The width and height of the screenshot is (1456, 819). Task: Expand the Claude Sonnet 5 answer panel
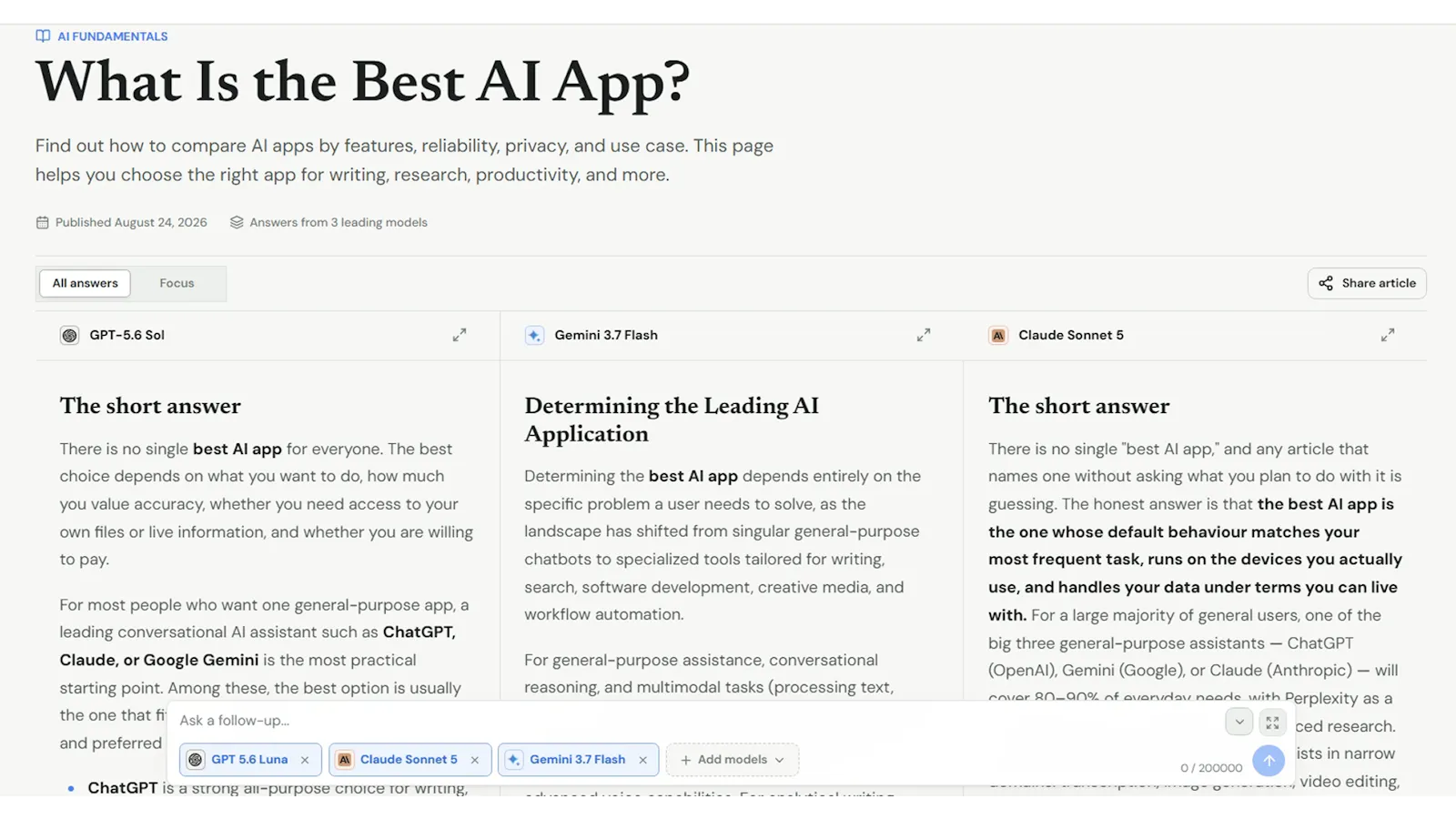coord(1388,335)
